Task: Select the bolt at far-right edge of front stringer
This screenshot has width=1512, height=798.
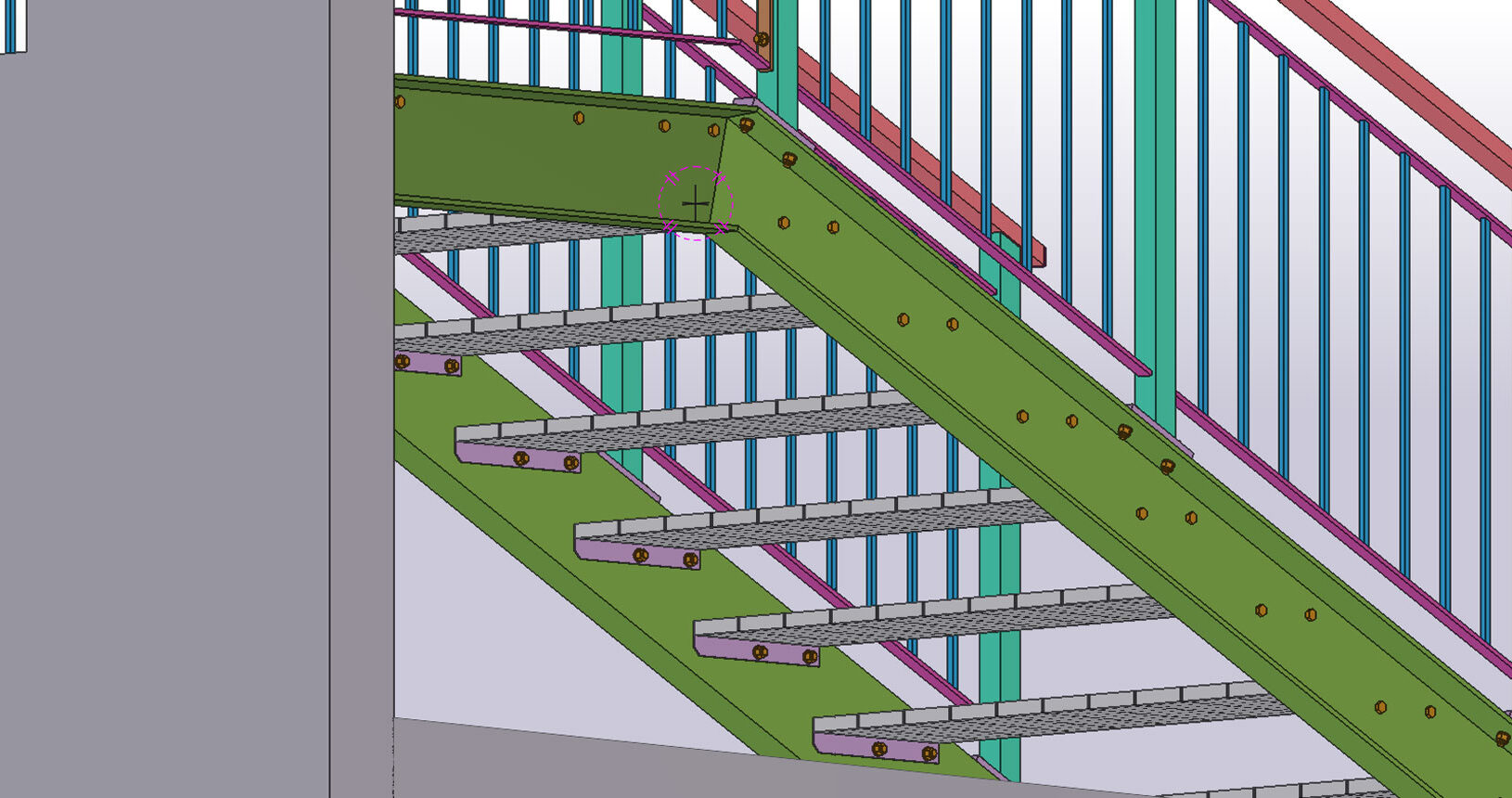Action: pos(1502,738)
